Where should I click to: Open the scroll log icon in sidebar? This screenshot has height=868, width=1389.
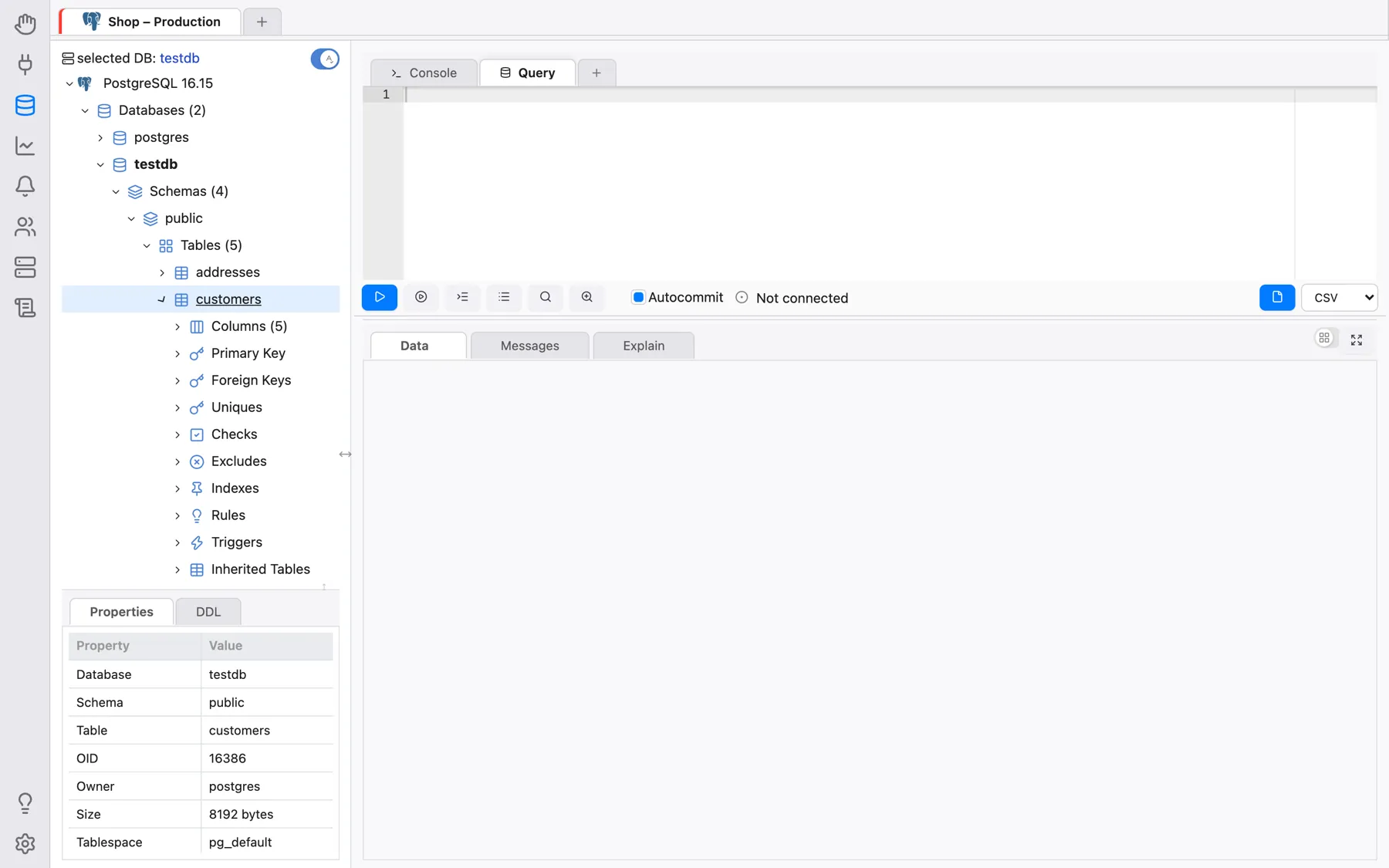click(25, 308)
